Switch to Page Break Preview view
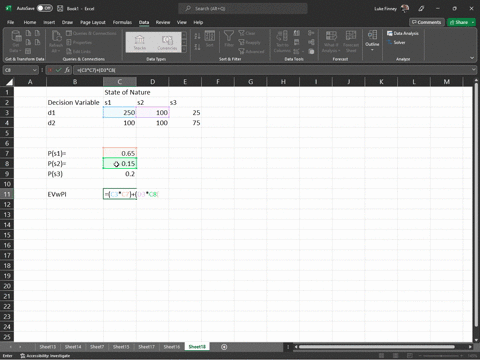This screenshot has height=360, width=480. (x=410, y=356)
